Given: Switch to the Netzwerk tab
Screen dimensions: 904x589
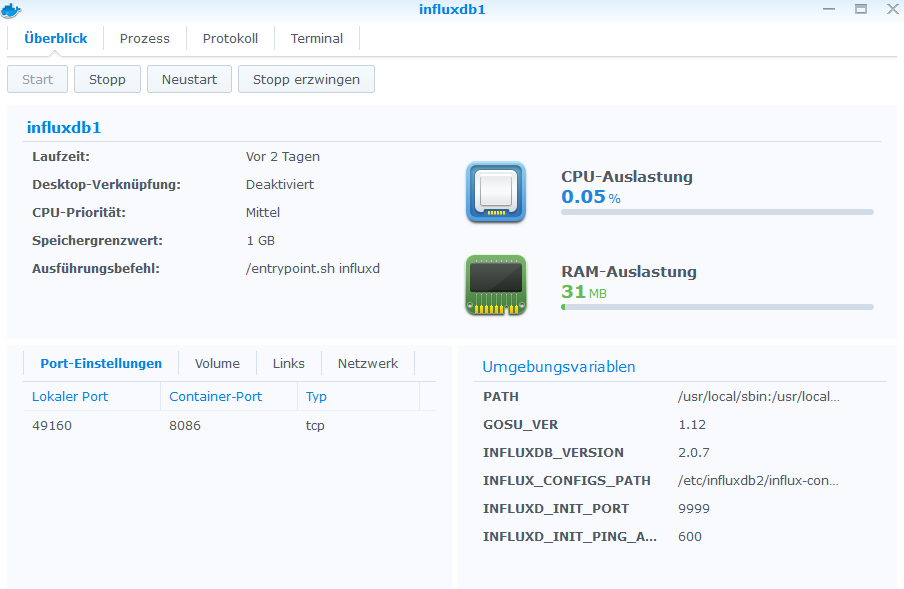Looking at the screenshot, I should click(x=368, y=364).
